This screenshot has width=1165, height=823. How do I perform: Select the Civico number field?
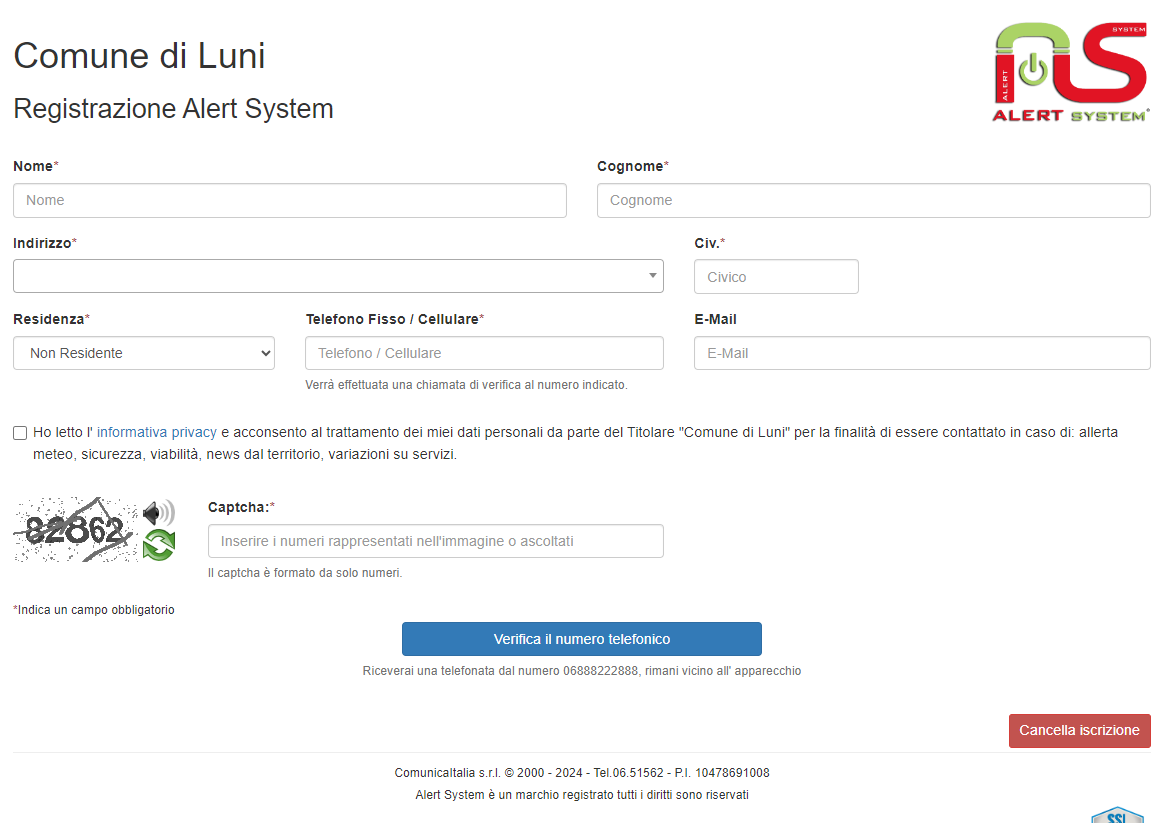point(776,277)
